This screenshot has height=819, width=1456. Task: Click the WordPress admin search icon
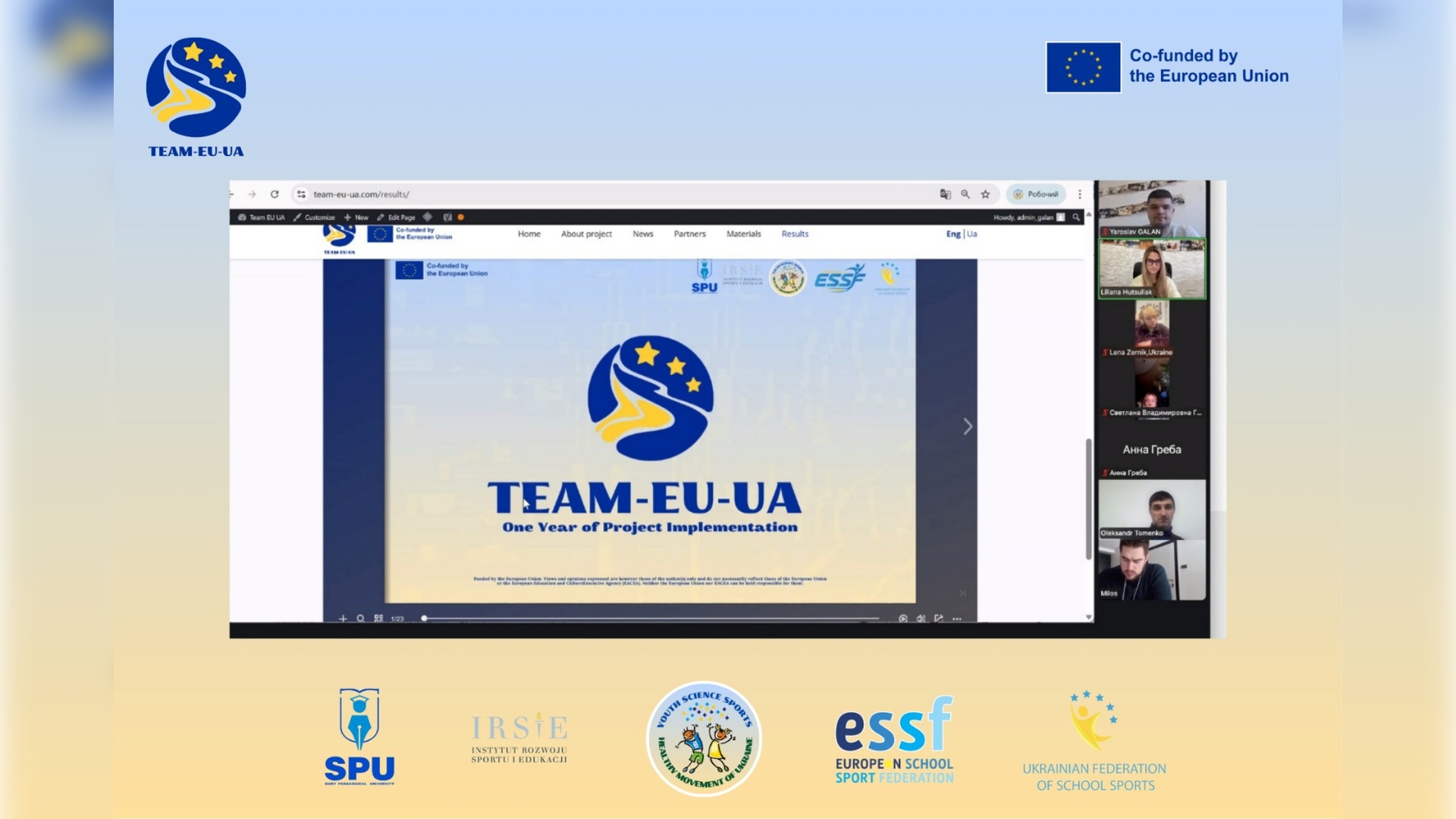[1075, 217]
